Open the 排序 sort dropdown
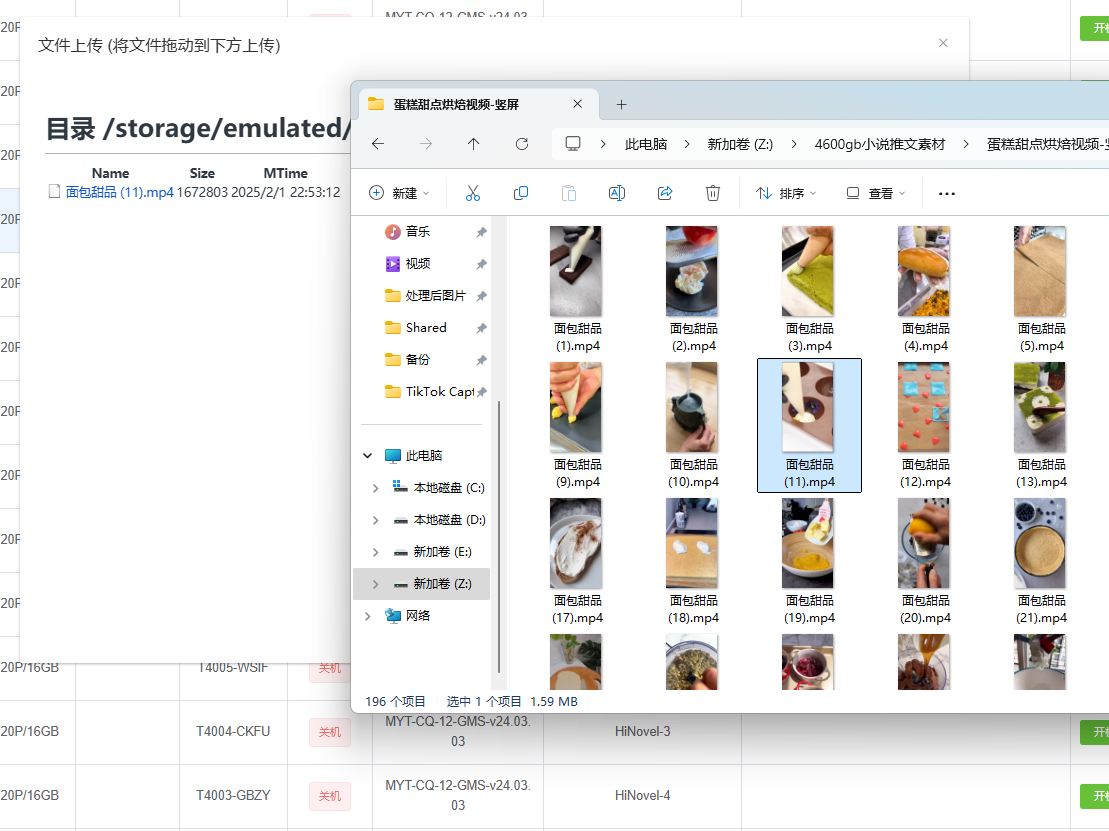The width and height of the screenshot is (1109, 831). 785,193
